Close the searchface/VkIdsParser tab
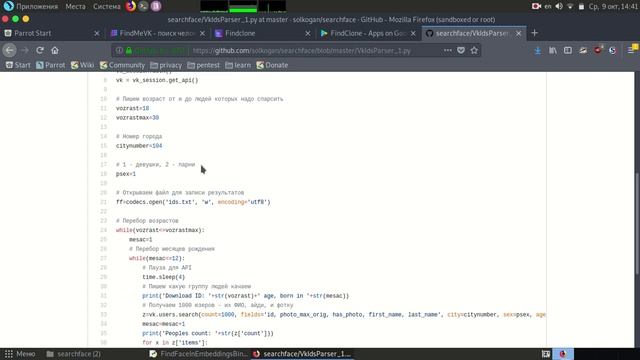The height and width of the screenshot is (360, 640). [x=518, y=33]
